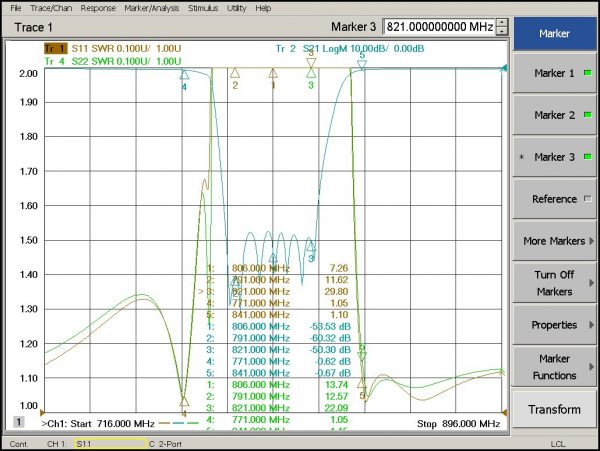Increment marker frequency with up stepper arrow

[x=502, y=23]
